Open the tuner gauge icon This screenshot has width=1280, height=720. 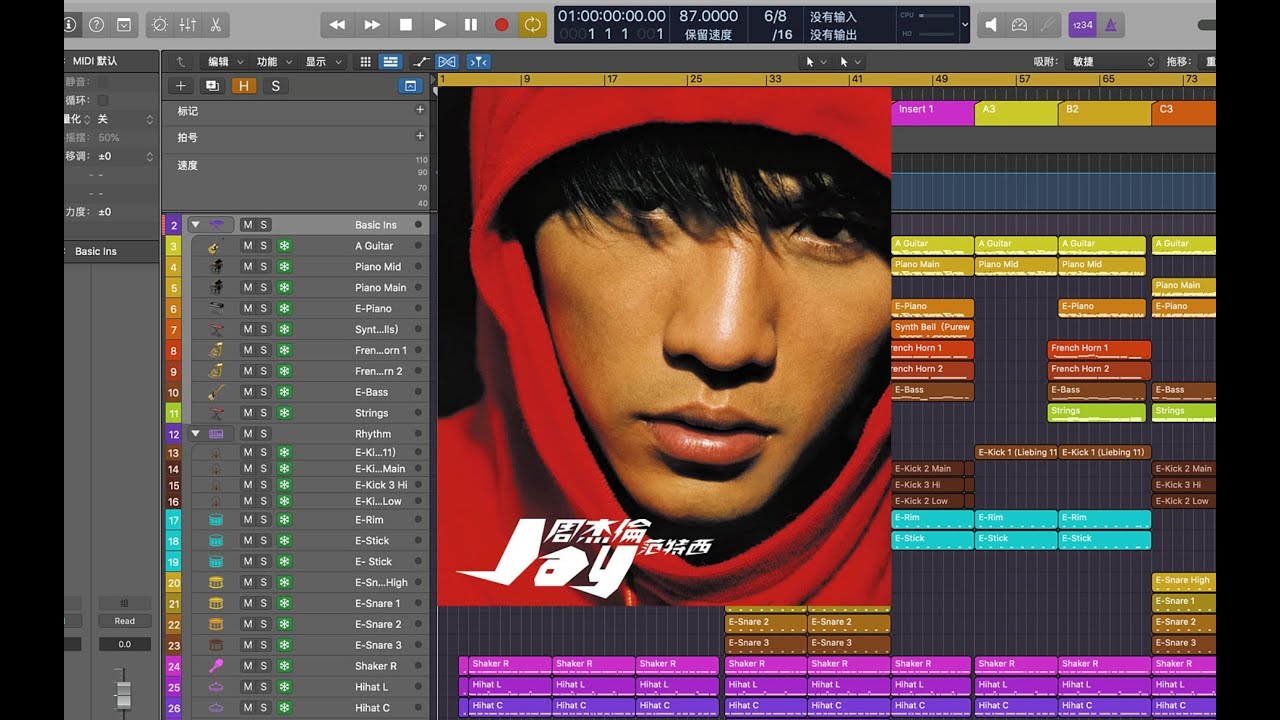(1019, 24)
